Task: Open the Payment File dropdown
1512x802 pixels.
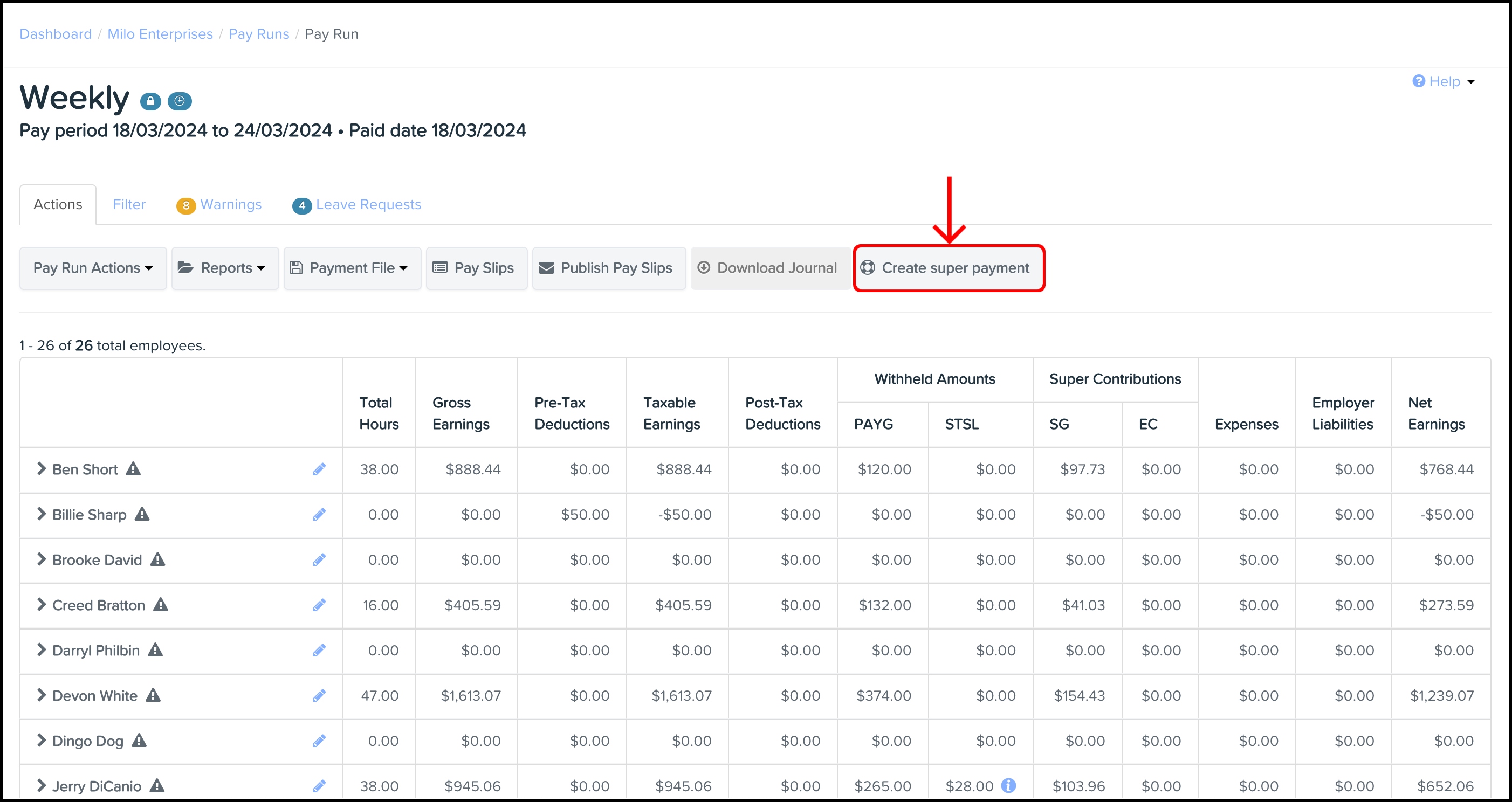Action: 352,268
